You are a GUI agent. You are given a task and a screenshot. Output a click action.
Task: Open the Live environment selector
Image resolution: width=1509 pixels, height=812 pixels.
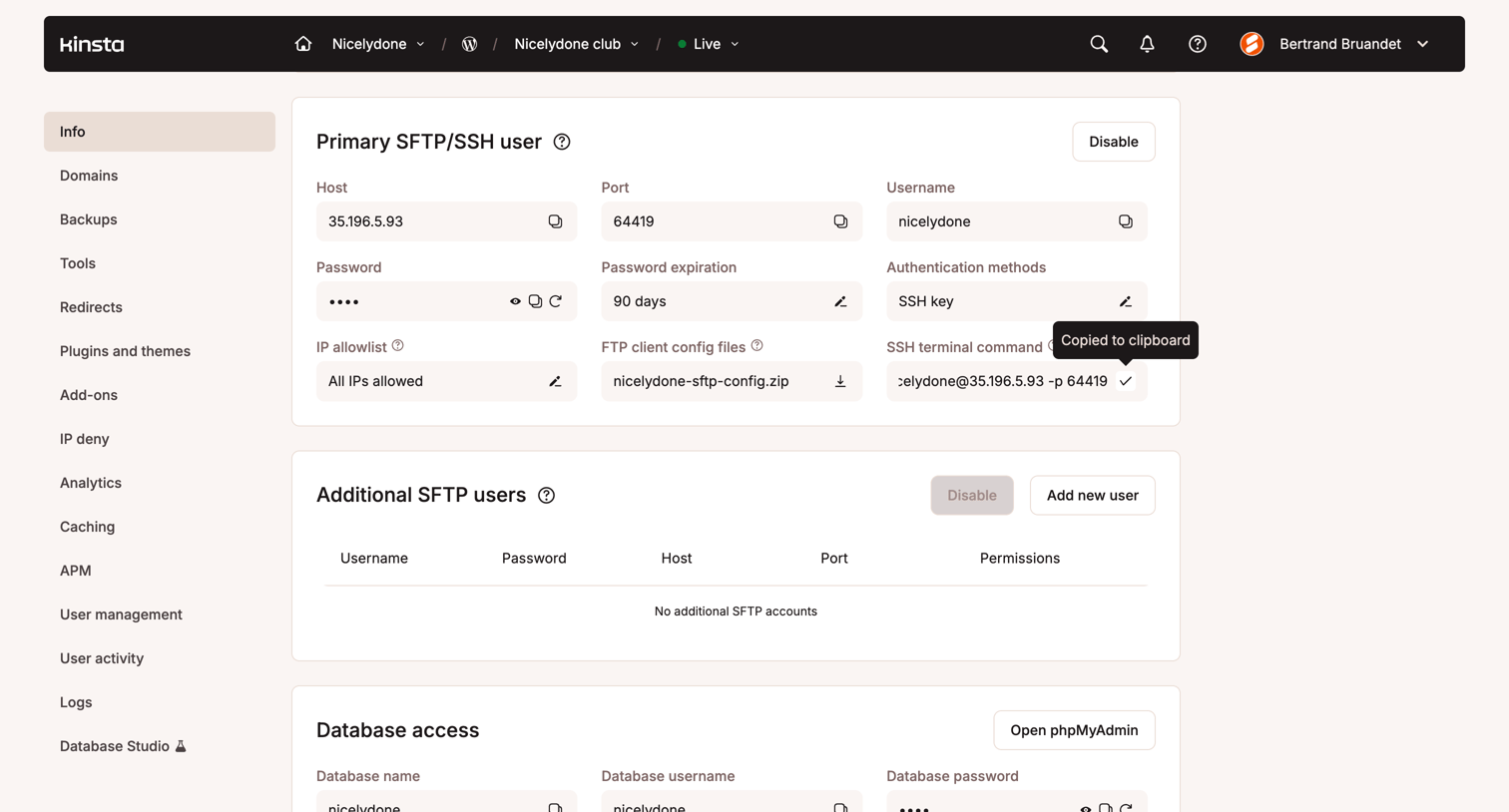coord(709,44)
